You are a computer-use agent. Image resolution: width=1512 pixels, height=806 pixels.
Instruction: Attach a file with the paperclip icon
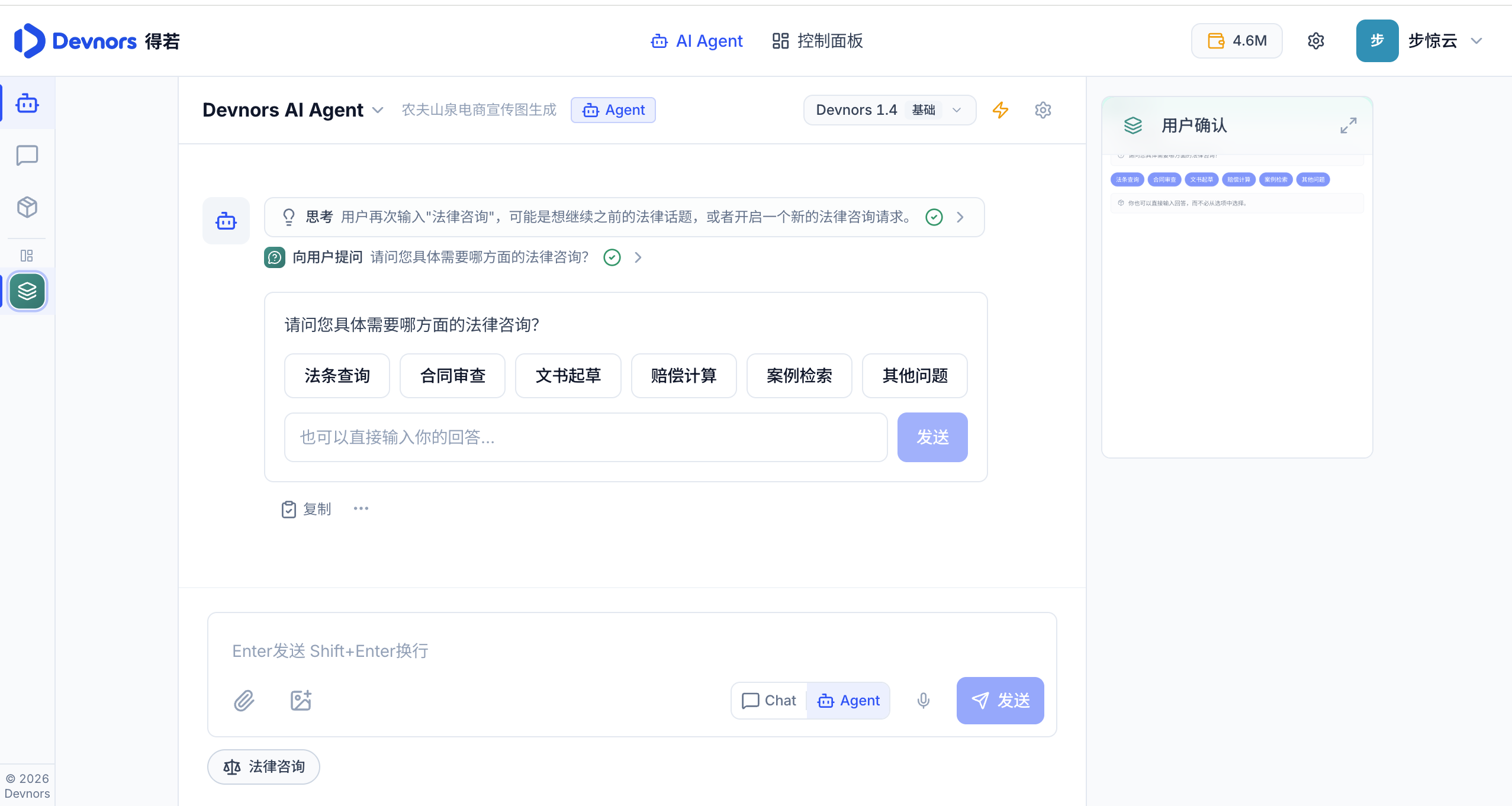click(244, 701)
